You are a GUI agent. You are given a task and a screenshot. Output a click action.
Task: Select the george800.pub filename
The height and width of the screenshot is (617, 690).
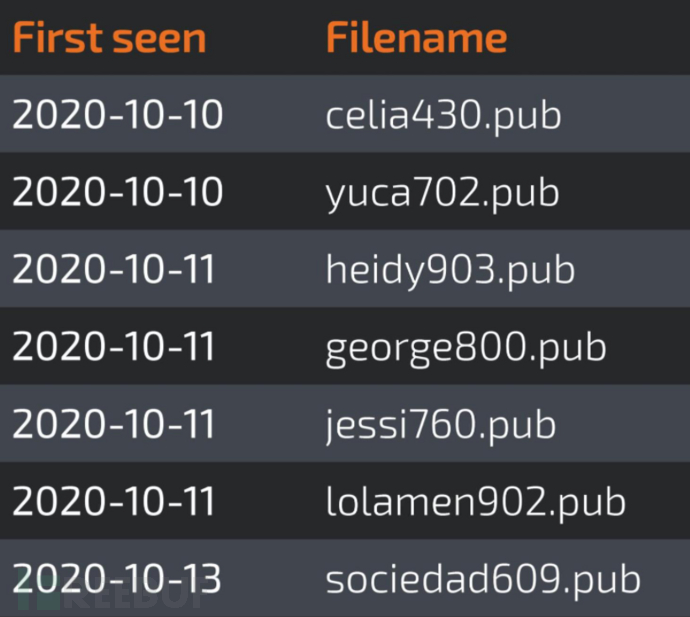click(465, 347)
